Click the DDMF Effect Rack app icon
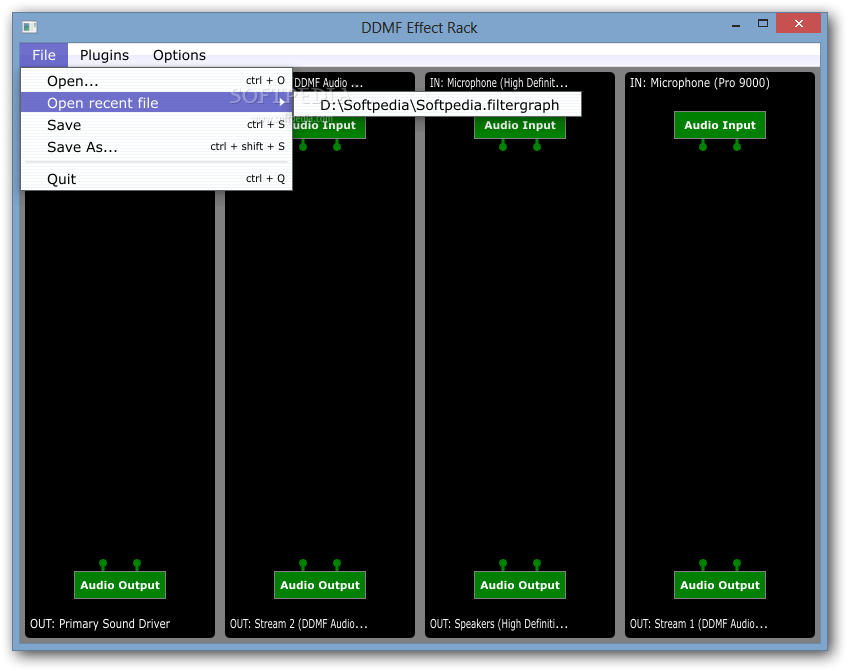 [x=30, y=27]
